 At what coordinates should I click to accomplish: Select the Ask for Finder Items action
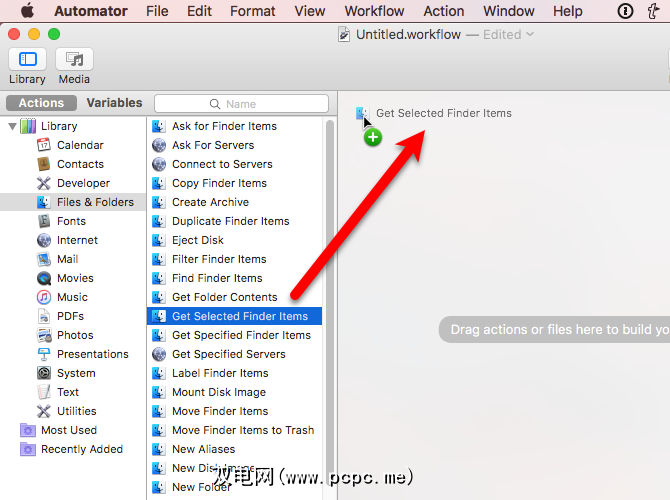(235, 126)
